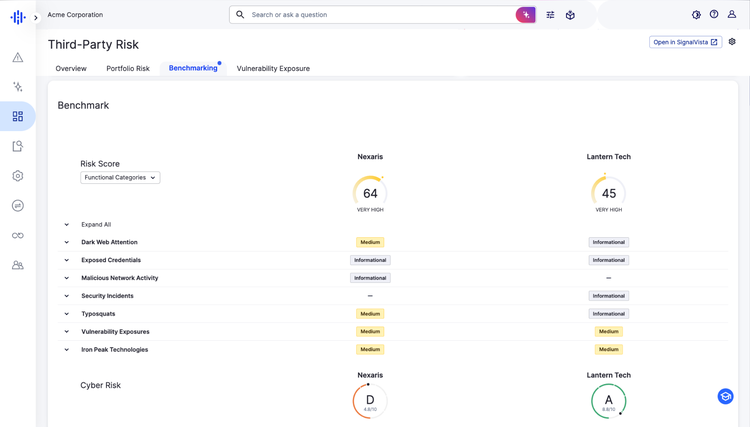
Task: Click the Open in SignalVista button
Action: (685, 42)
